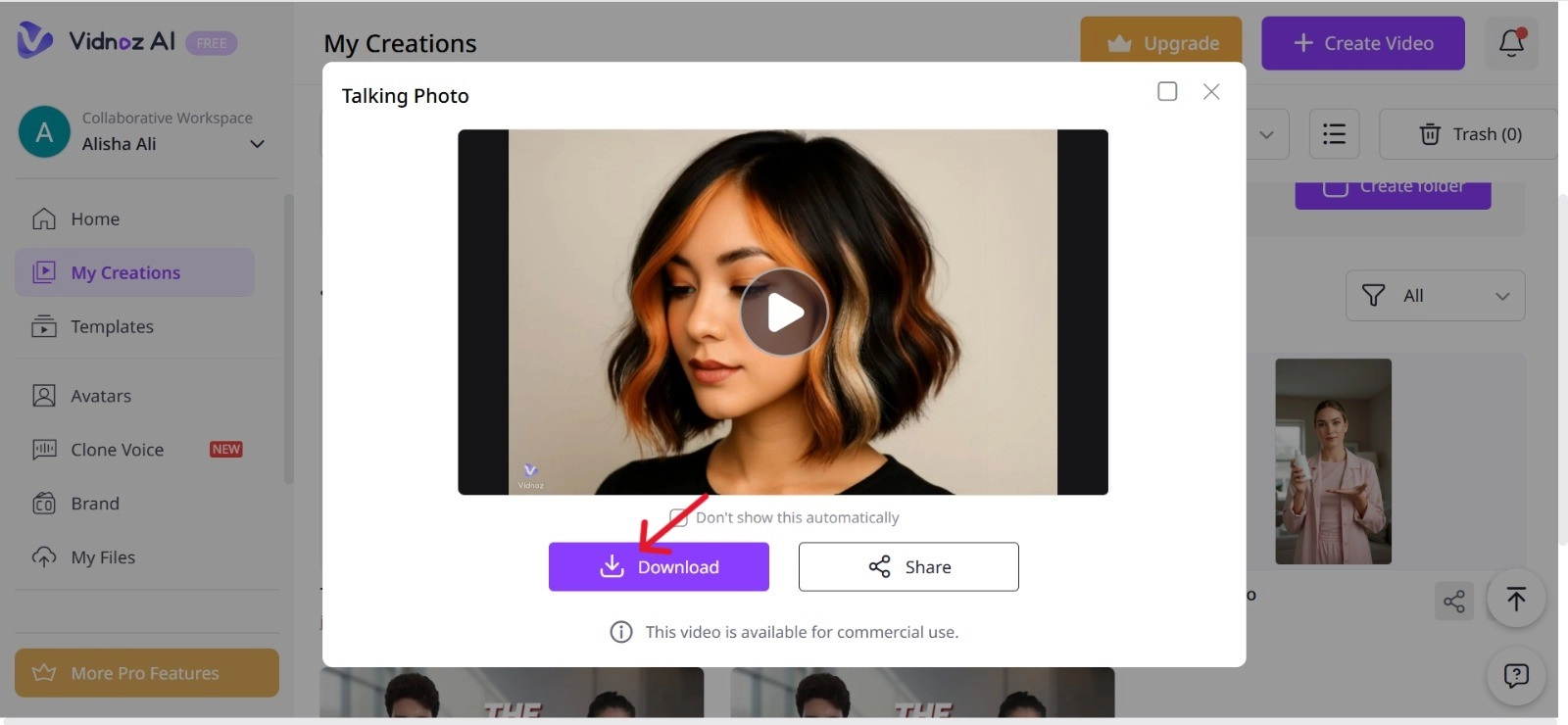The width and height of the screenshot is (1568, 725).
Task: Select My Creations in sidebar
Action: coord(134,272)
